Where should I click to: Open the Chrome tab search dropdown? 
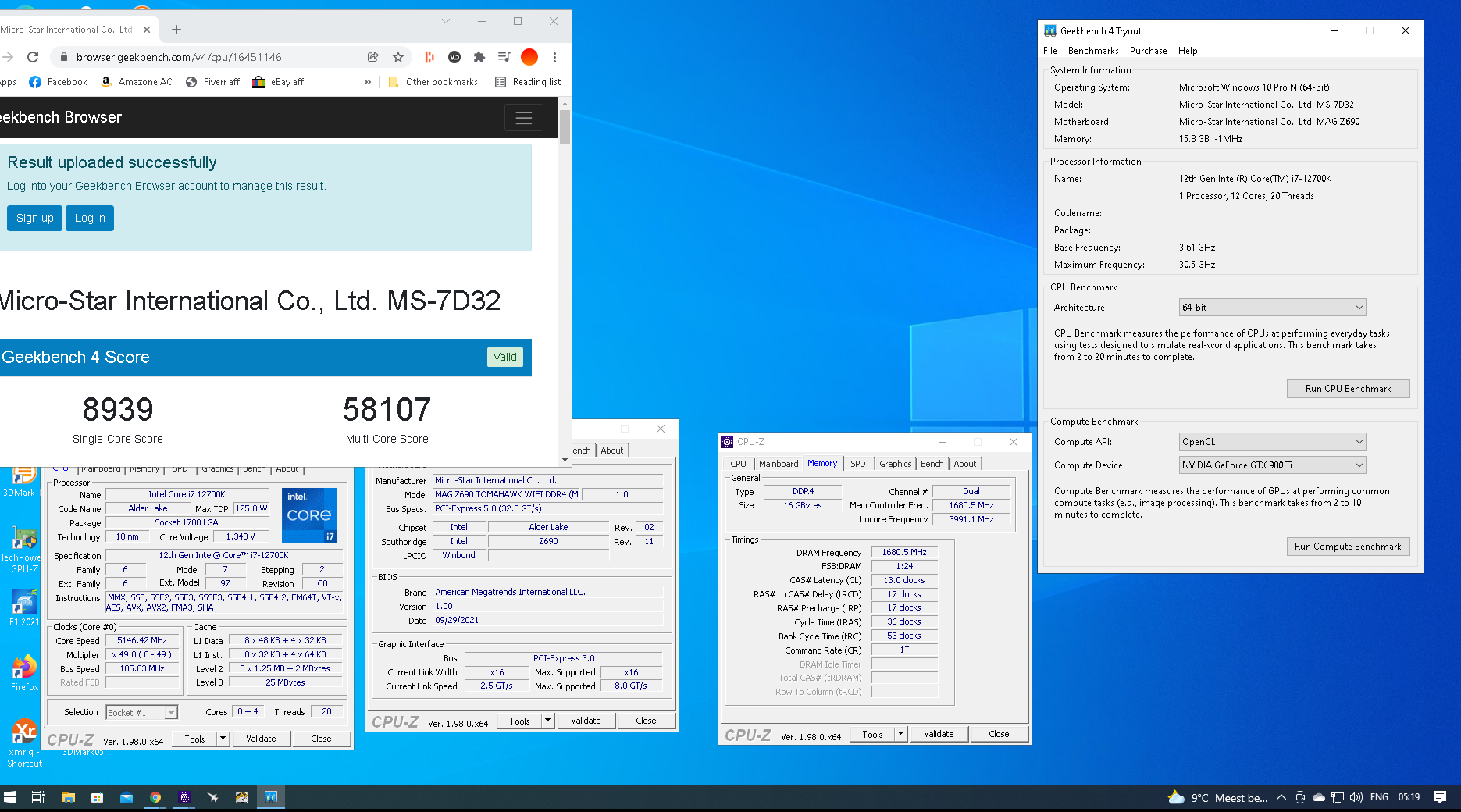(x=446, y=21)
